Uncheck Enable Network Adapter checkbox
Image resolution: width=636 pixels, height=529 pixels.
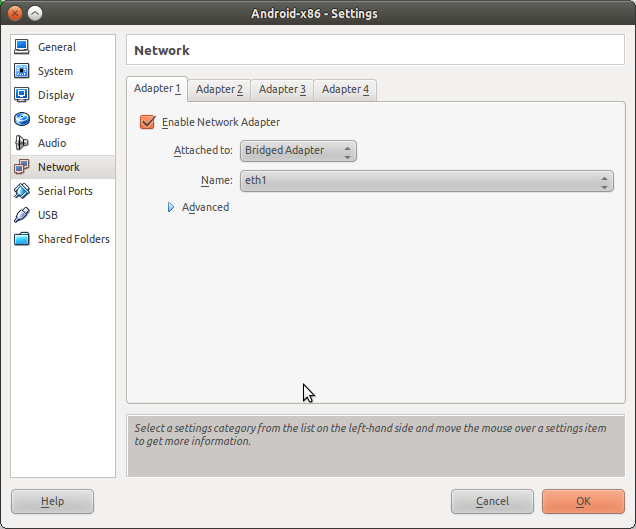147,122
